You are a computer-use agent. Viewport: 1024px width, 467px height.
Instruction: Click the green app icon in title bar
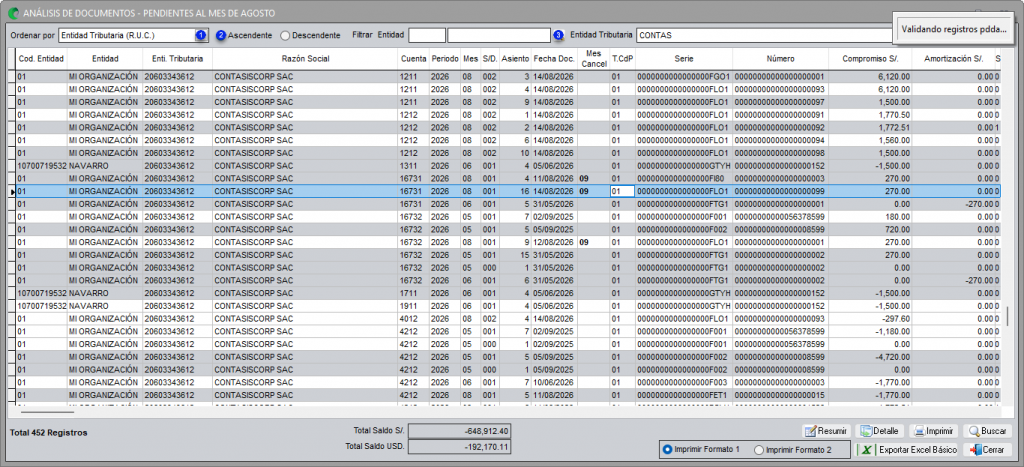12,12
